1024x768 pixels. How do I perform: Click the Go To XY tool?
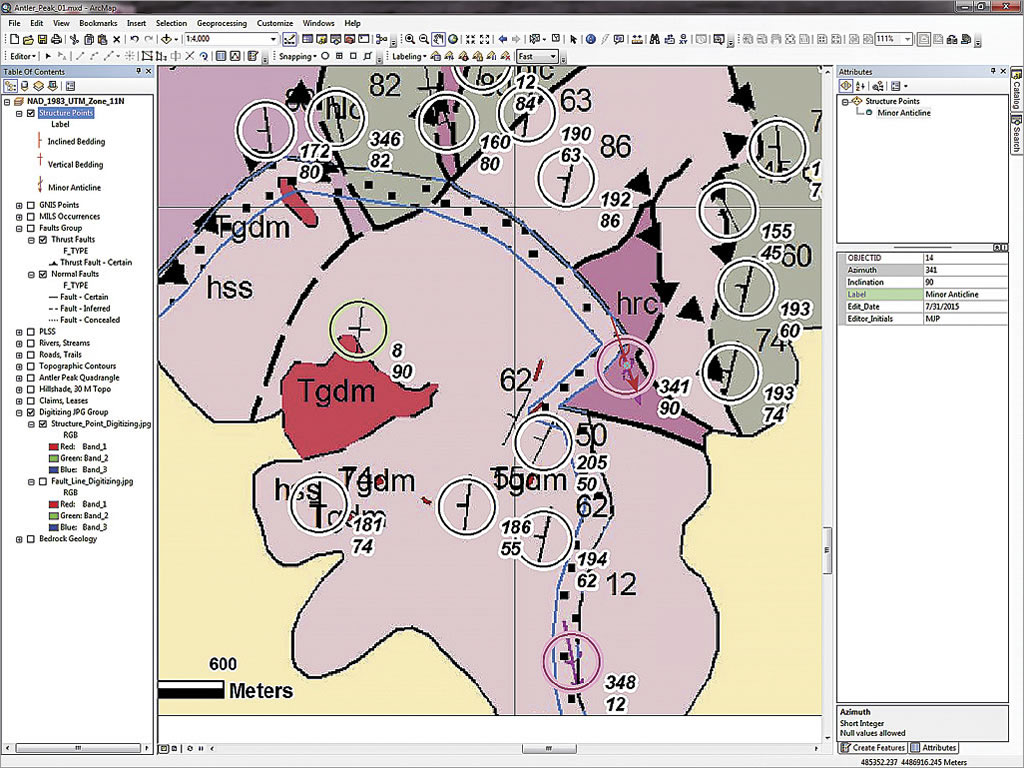point(681,38)
